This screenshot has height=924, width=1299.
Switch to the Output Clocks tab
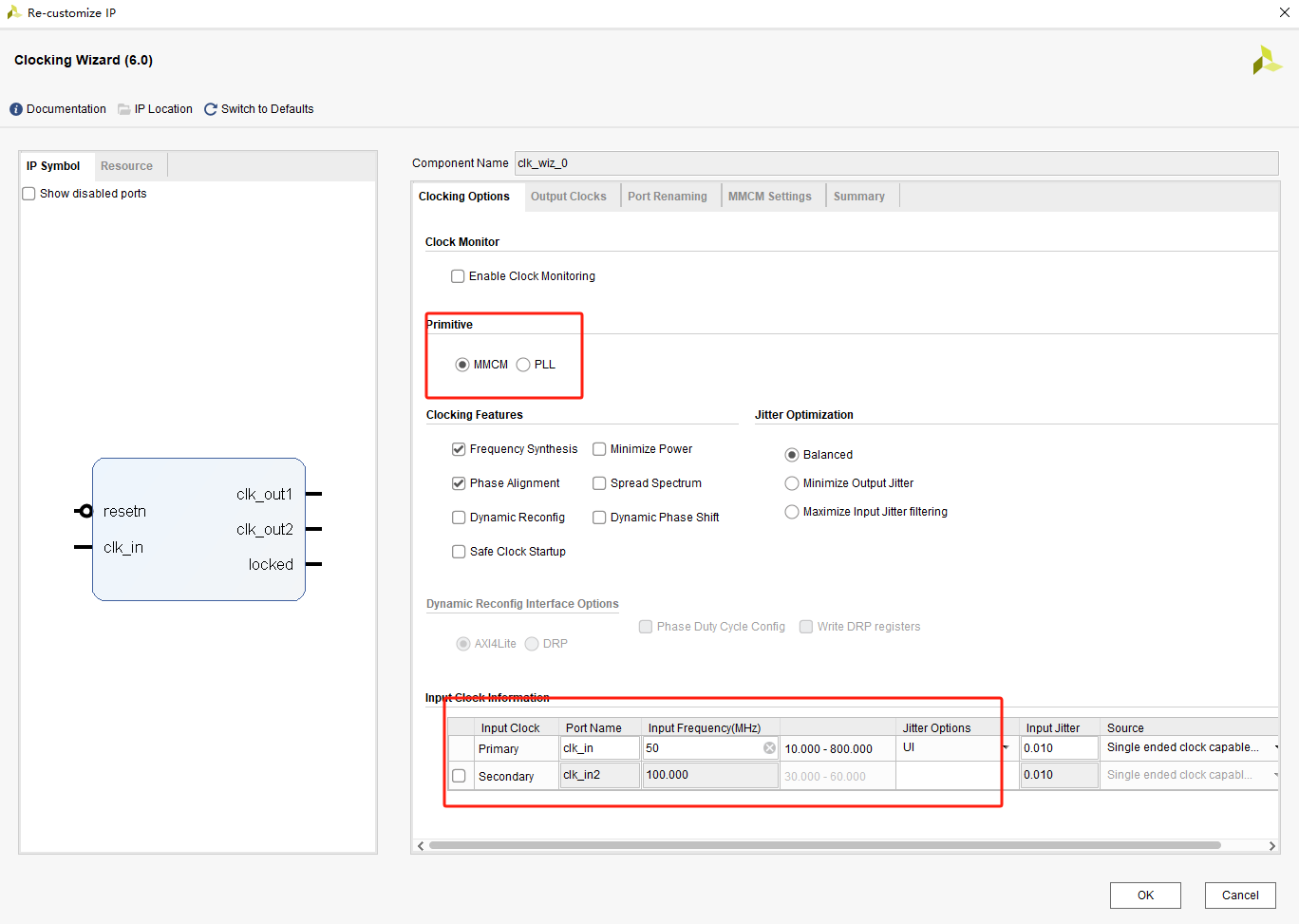(x=568, y=197)
